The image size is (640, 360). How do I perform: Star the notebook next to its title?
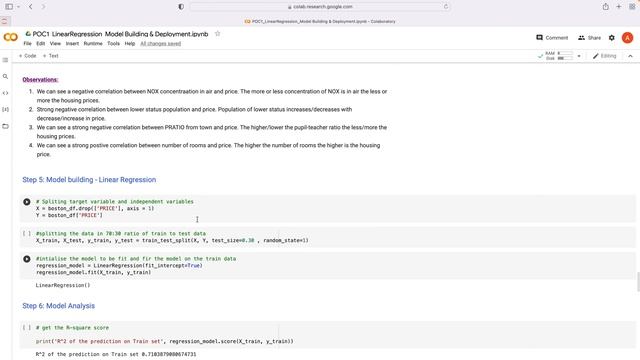218,34
